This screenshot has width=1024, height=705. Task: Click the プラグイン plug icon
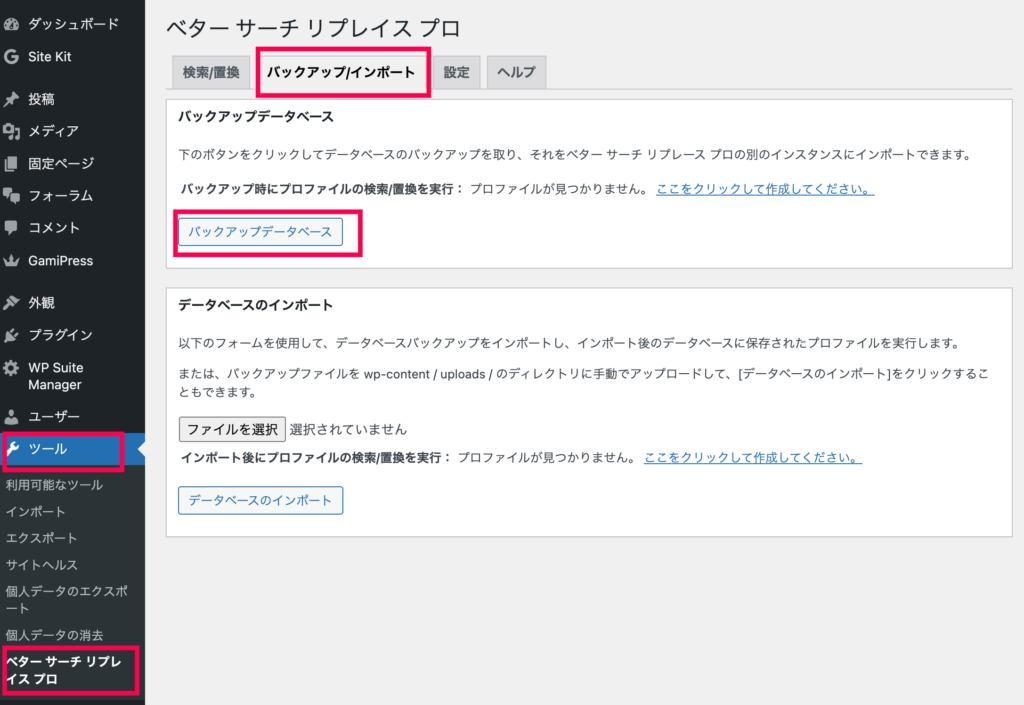[x=11, y=335]
